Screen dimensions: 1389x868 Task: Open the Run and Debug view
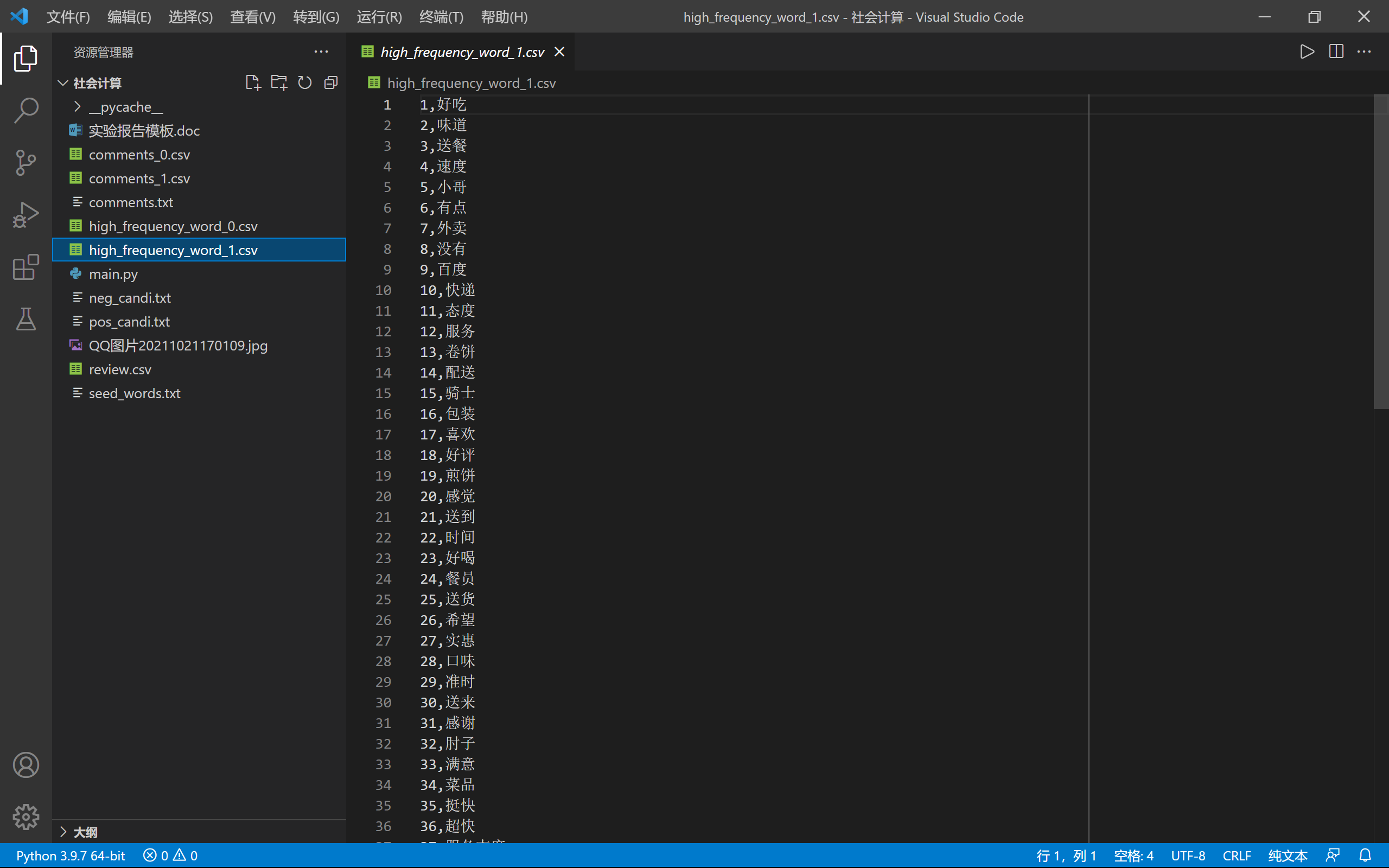click(26, 215)
